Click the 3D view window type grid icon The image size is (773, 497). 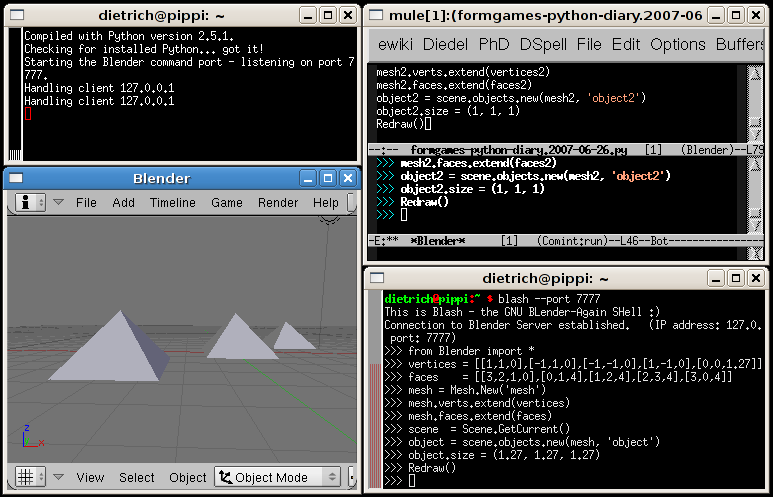[x=29, y=477]
